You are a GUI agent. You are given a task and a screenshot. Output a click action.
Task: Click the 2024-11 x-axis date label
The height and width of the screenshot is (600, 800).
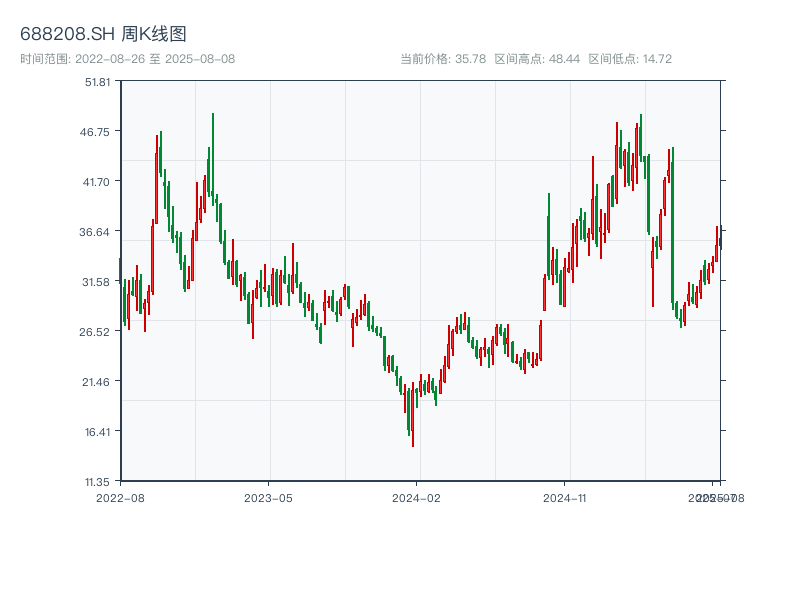(565, 497)
